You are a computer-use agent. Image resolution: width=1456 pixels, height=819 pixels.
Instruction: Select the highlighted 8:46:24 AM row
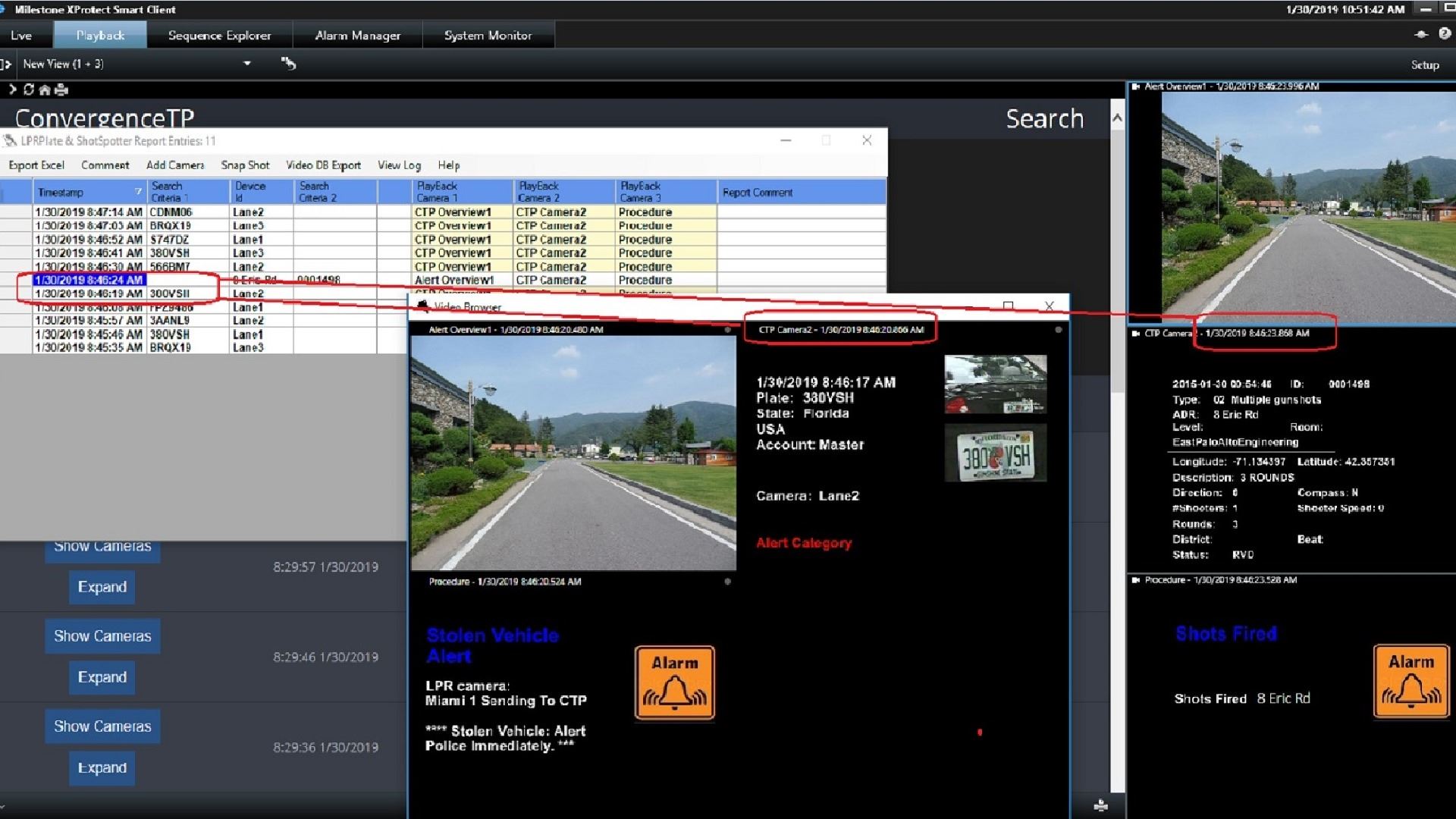[x=444, y=280]
